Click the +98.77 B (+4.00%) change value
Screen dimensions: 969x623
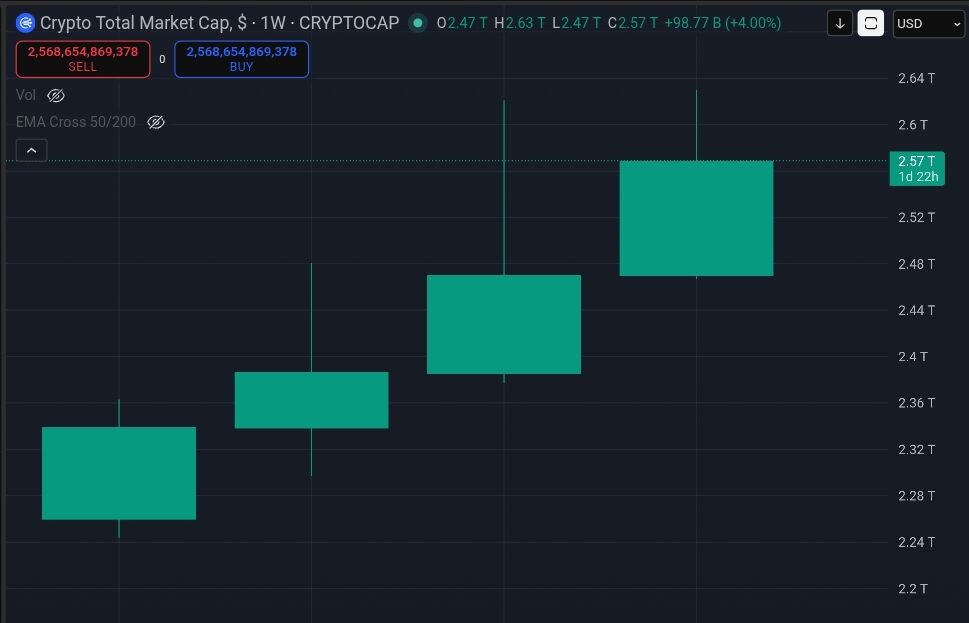[x=722, y=23]
